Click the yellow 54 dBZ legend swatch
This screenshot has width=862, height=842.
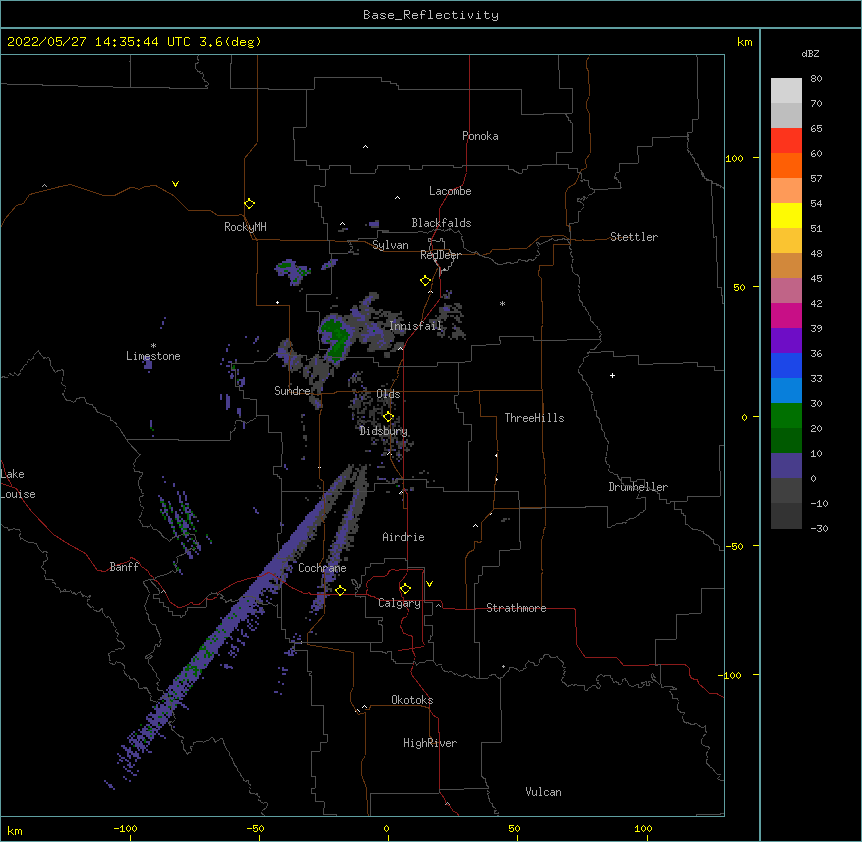(x=786, y=215)
